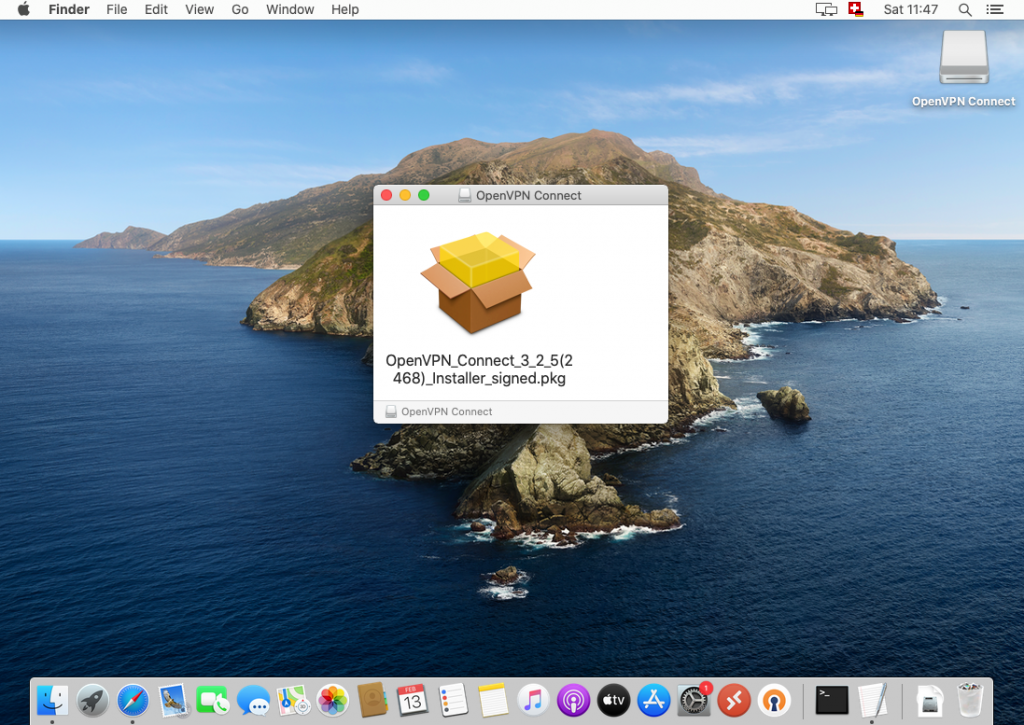Open the Calendar app showing Feb 13

(x=413, y=700)
